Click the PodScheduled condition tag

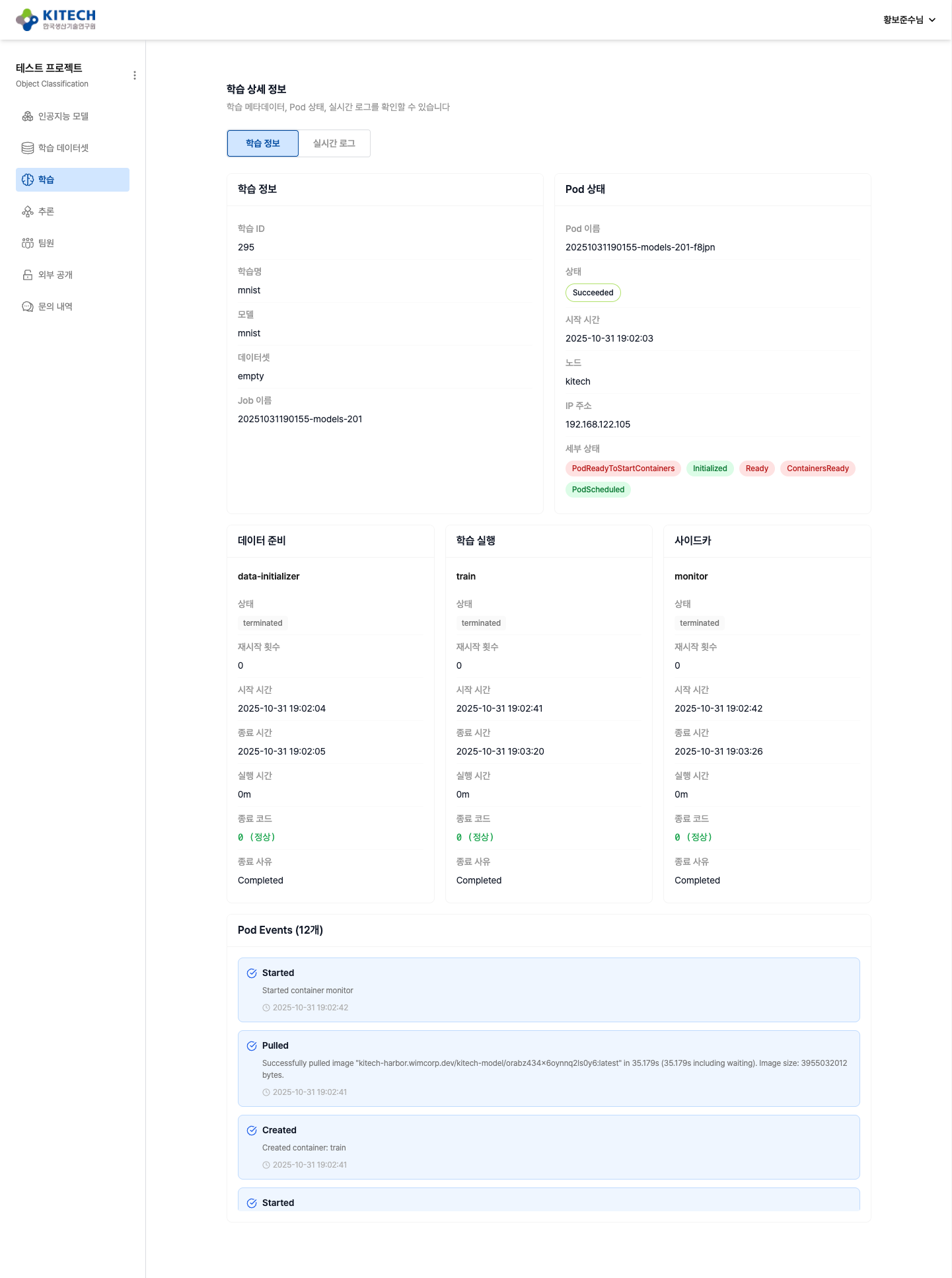coord(598,490)
